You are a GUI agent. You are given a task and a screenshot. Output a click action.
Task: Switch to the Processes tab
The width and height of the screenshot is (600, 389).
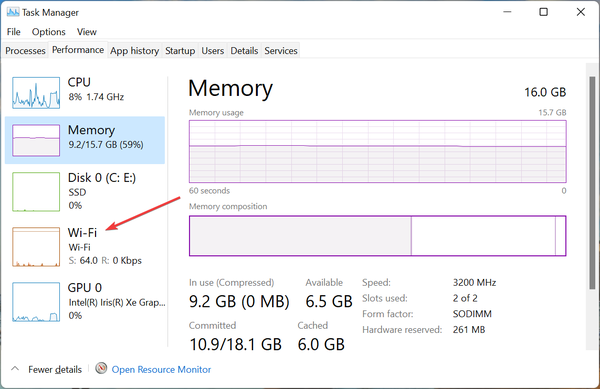point(25,50)
